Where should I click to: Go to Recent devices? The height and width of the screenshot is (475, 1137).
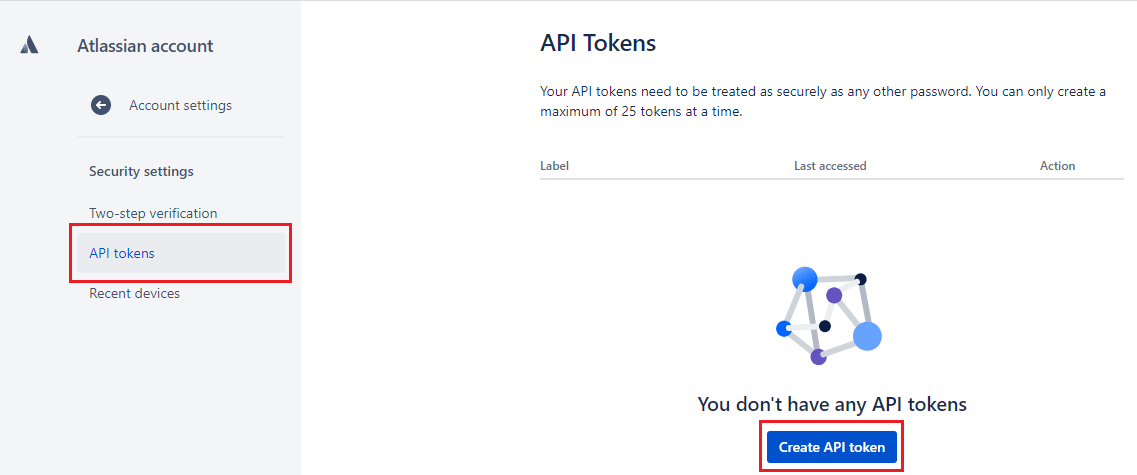[134, 294]
